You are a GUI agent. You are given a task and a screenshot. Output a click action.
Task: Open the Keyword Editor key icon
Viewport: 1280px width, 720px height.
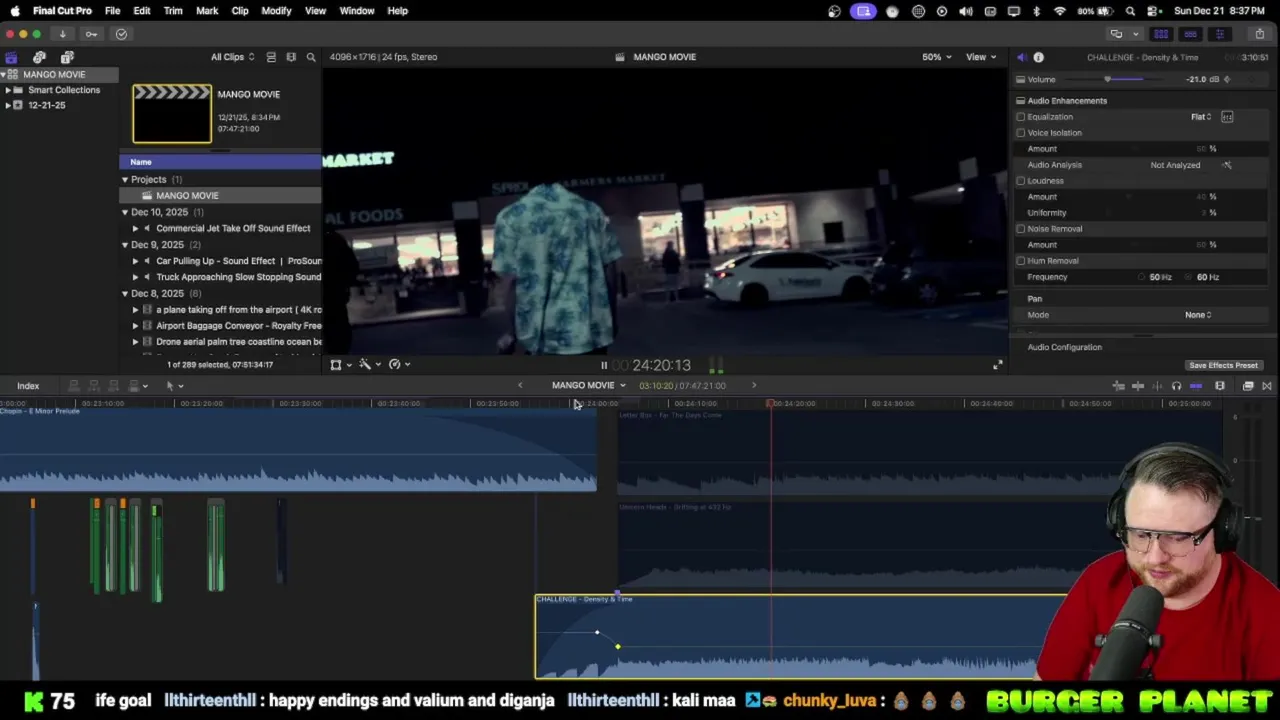pyautogui.click(x=91, y=34)
